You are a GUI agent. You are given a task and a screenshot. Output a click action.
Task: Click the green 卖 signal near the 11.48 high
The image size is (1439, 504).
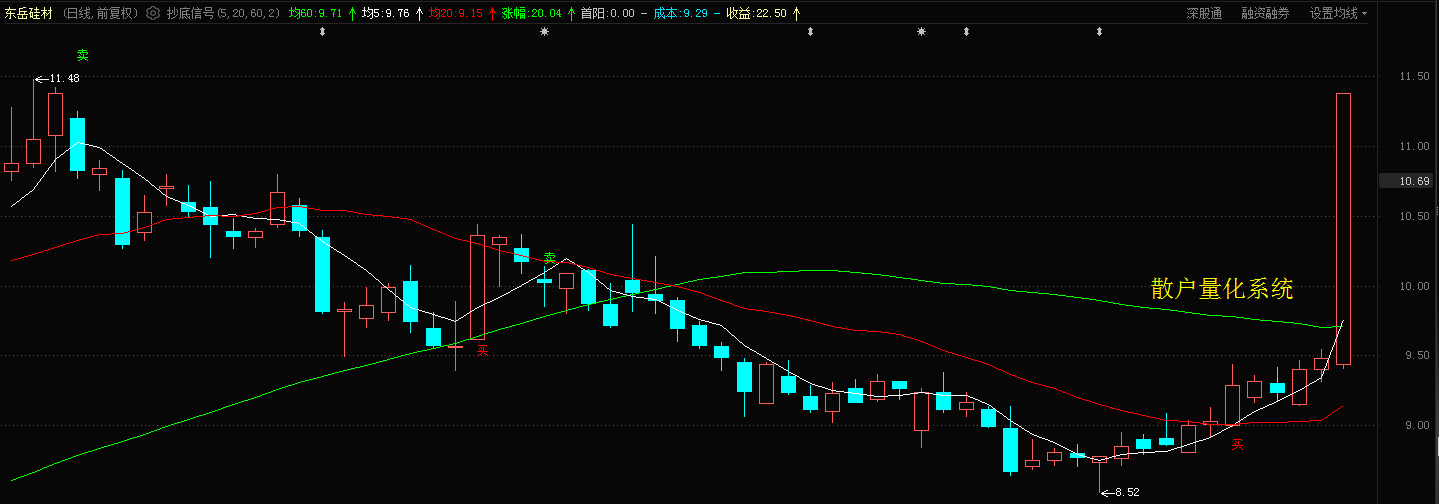[82, 55]
